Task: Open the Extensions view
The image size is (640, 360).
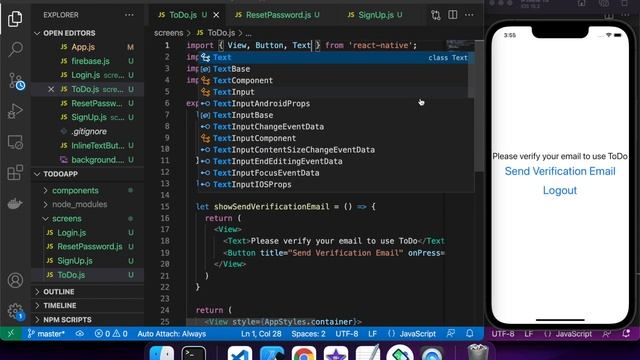Action: point(15,172)
